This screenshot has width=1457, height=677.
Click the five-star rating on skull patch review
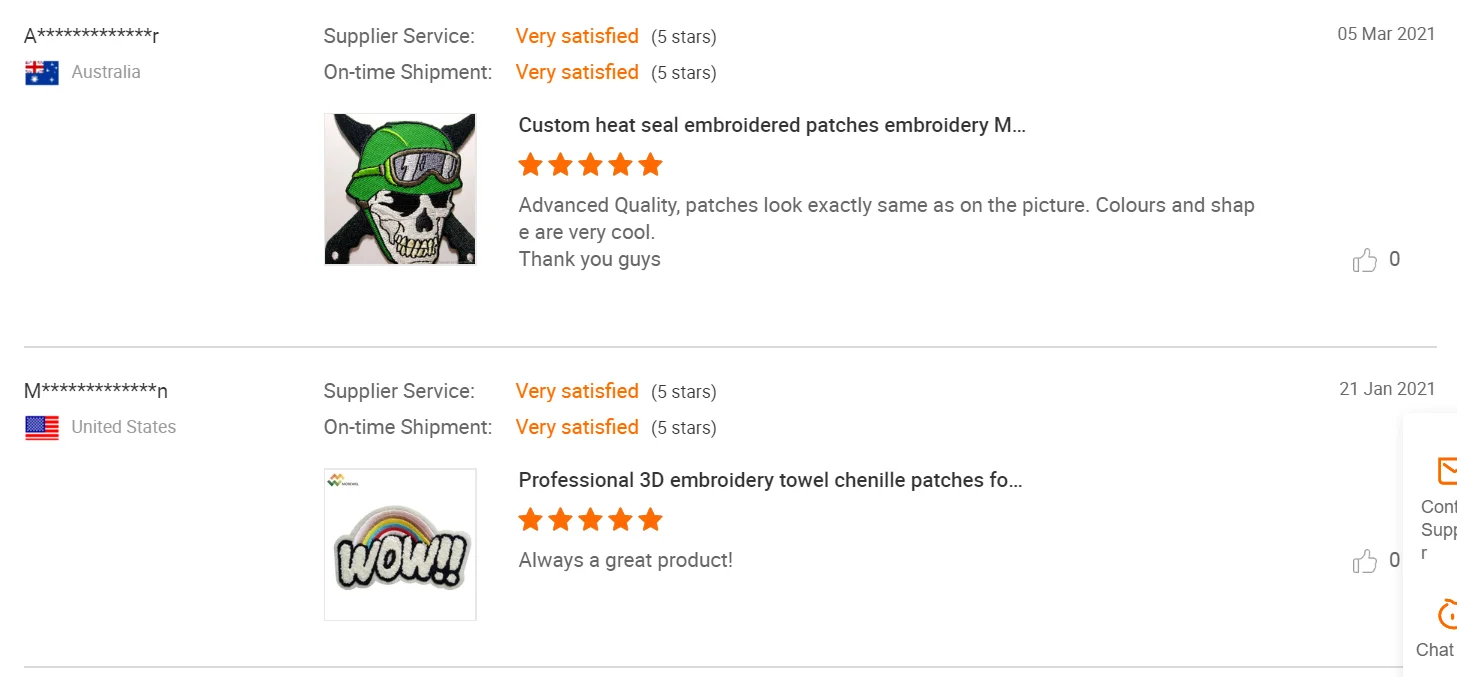[590, 164]
